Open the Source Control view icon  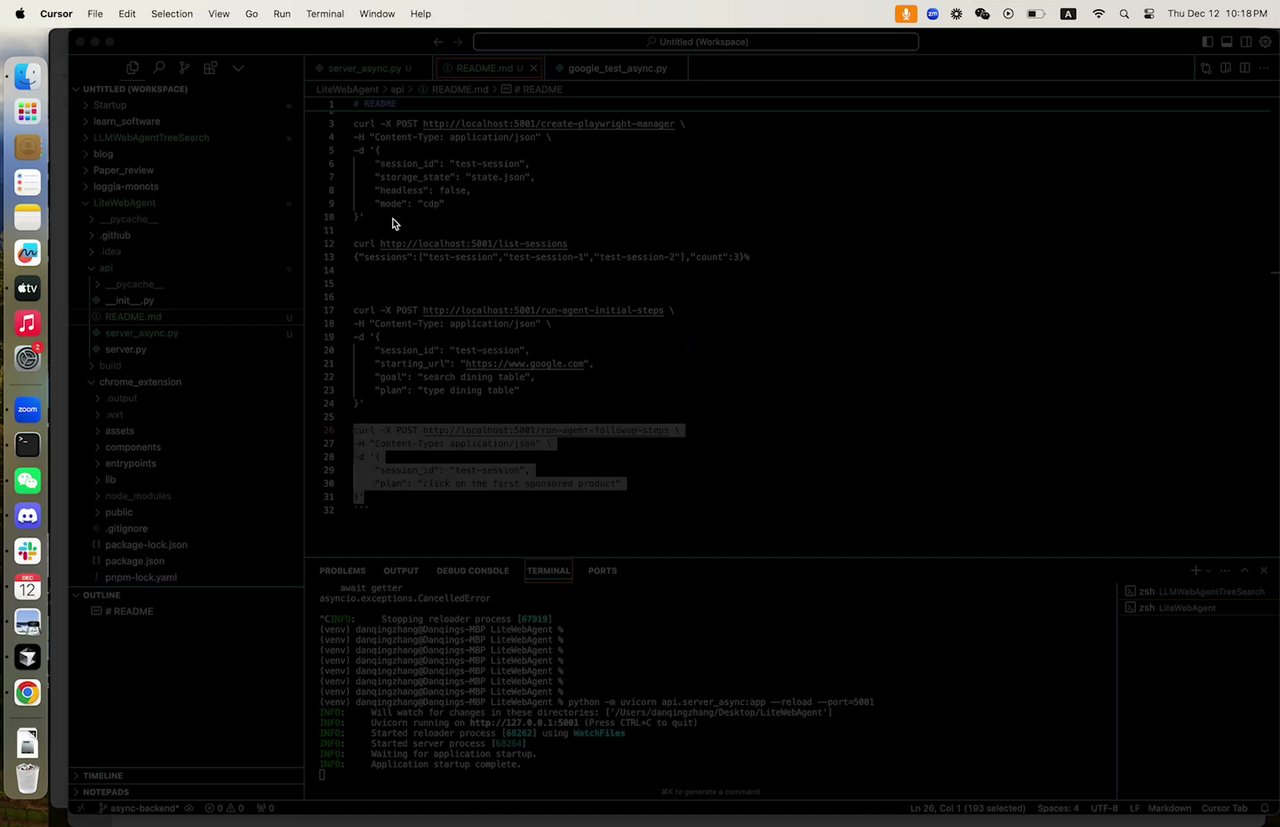tap(184, 68)
